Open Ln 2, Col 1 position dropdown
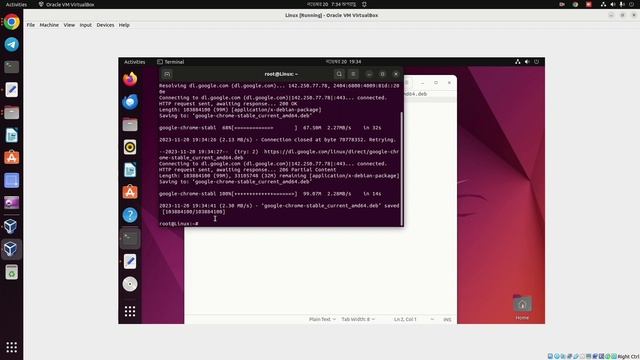 [x=414, y=319]
